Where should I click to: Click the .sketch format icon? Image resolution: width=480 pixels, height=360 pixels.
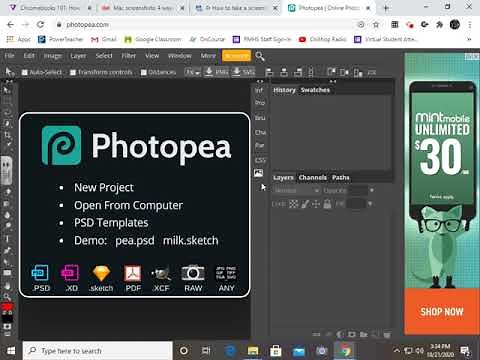101,278
